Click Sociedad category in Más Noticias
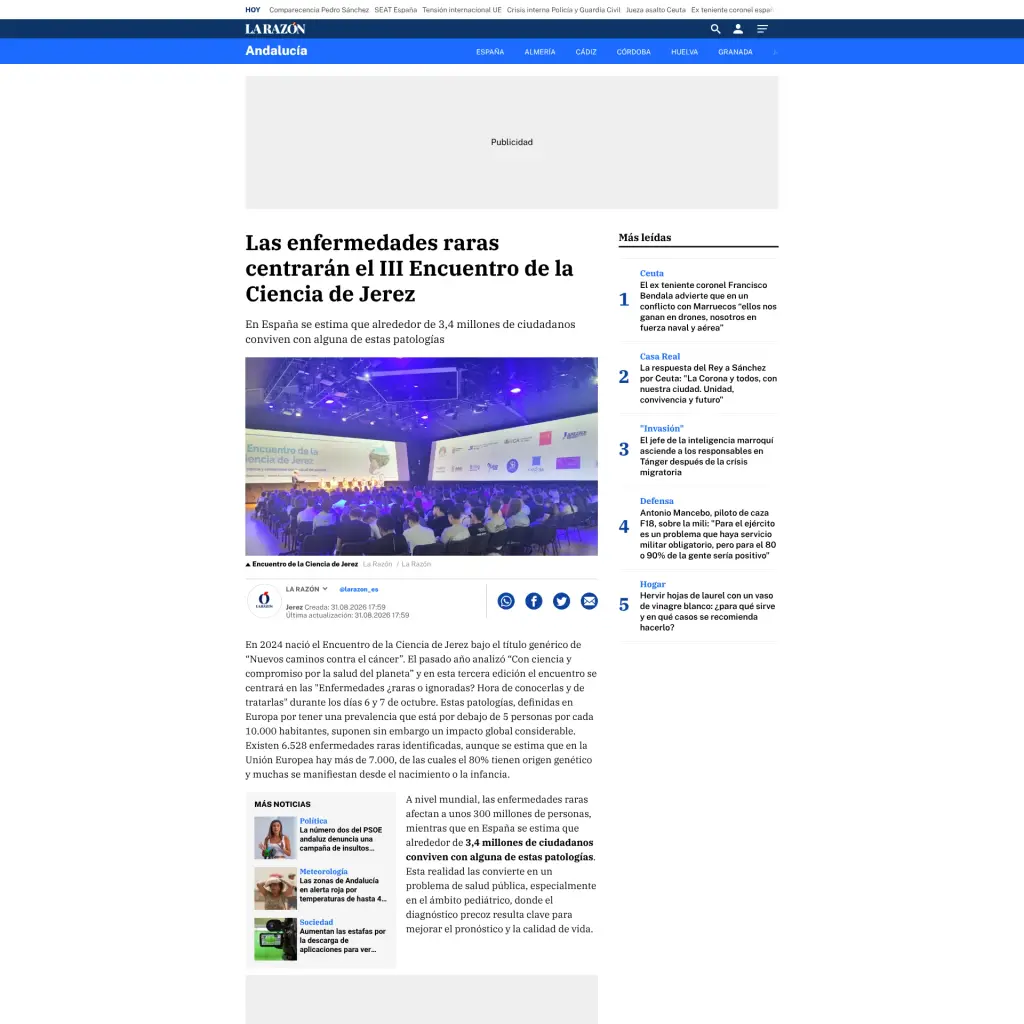This screenshot has width=1024, height=1024. click(x=316, y=922)
